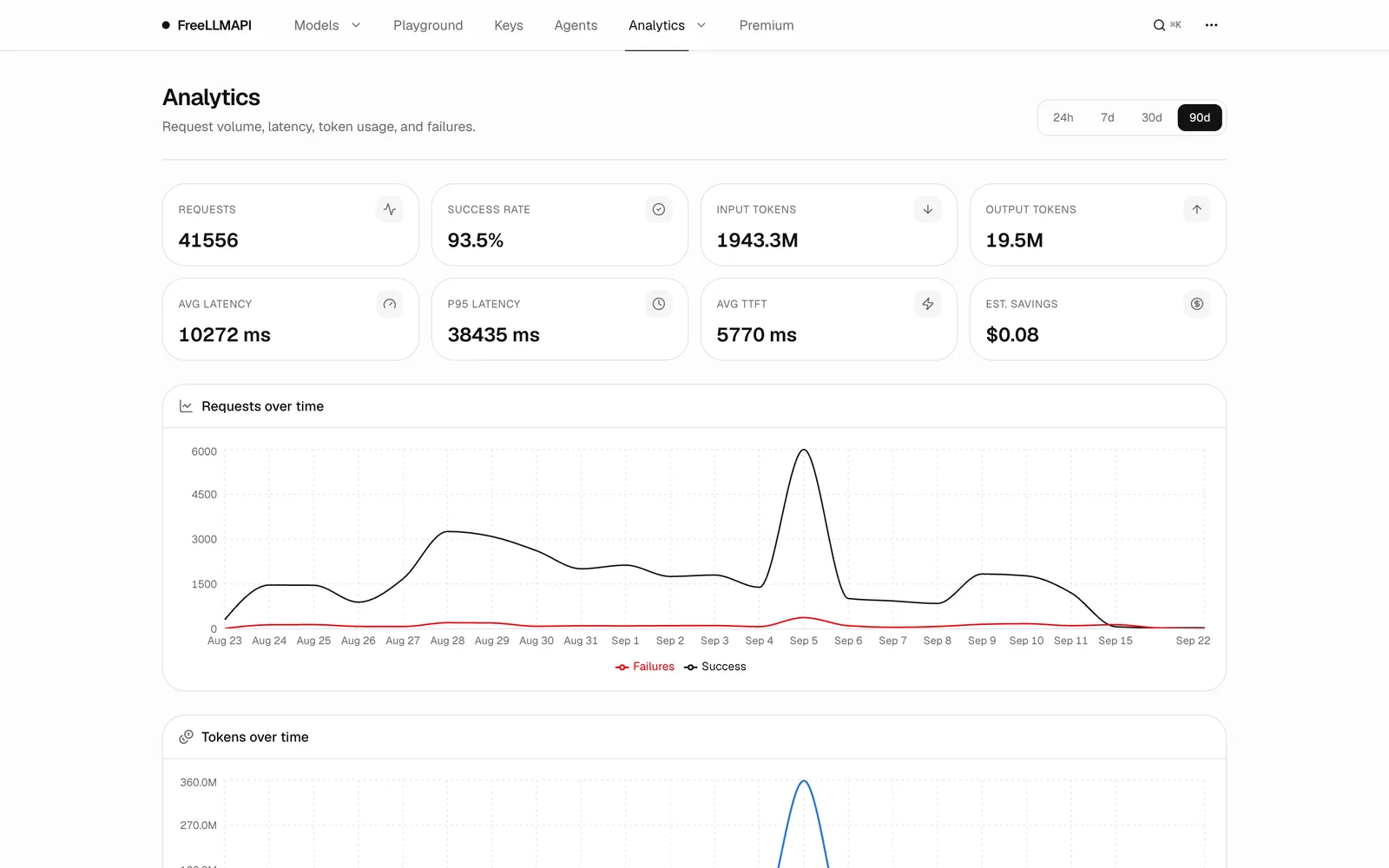This screenshot has width=1389, height=868.
Task: Select the 90d time range
Action: pyautogui.click(x=1200, y=117)
